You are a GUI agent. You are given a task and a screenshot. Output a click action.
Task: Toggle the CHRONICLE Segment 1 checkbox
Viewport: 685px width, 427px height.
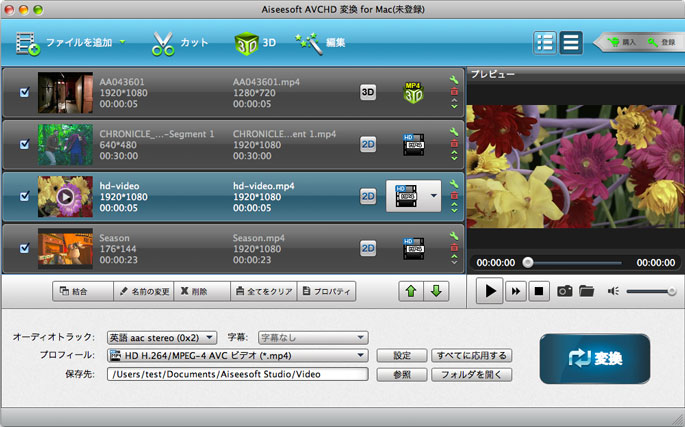[25, 144]
